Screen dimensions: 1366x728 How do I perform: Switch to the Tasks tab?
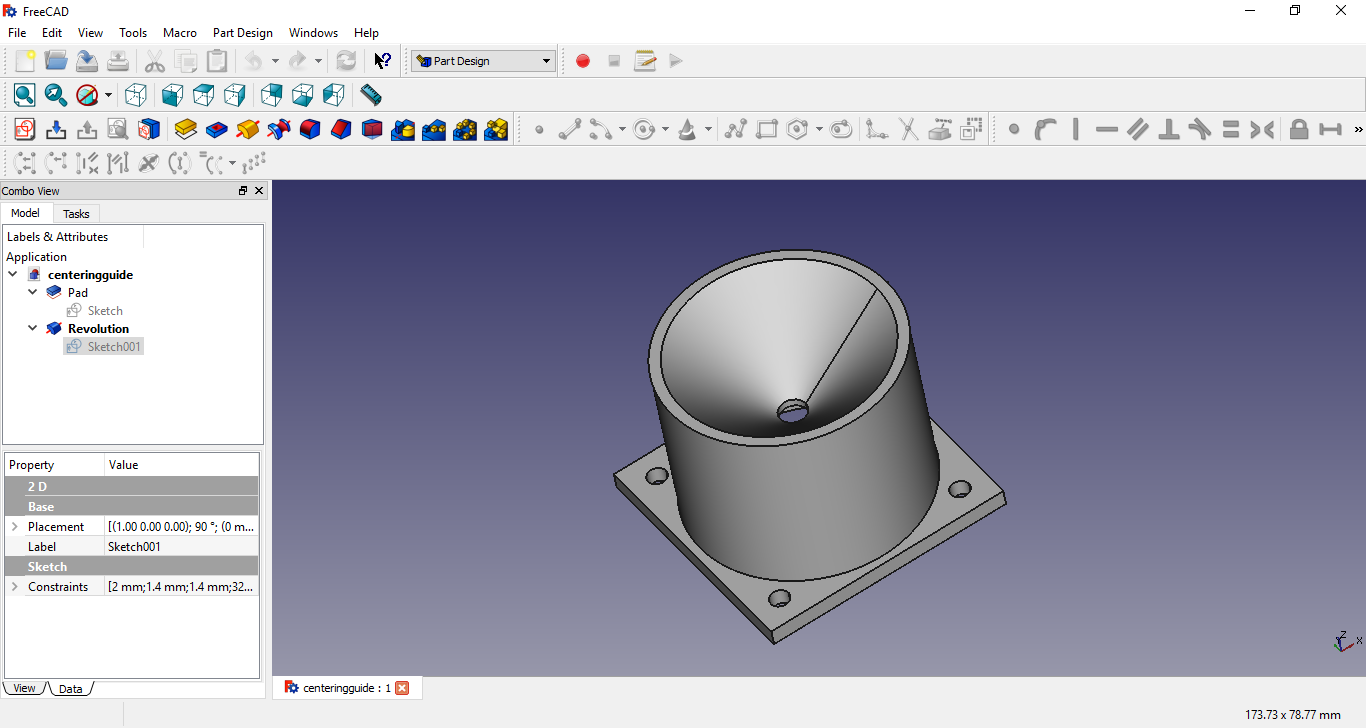pyautogui.click(x=76, y=214)
